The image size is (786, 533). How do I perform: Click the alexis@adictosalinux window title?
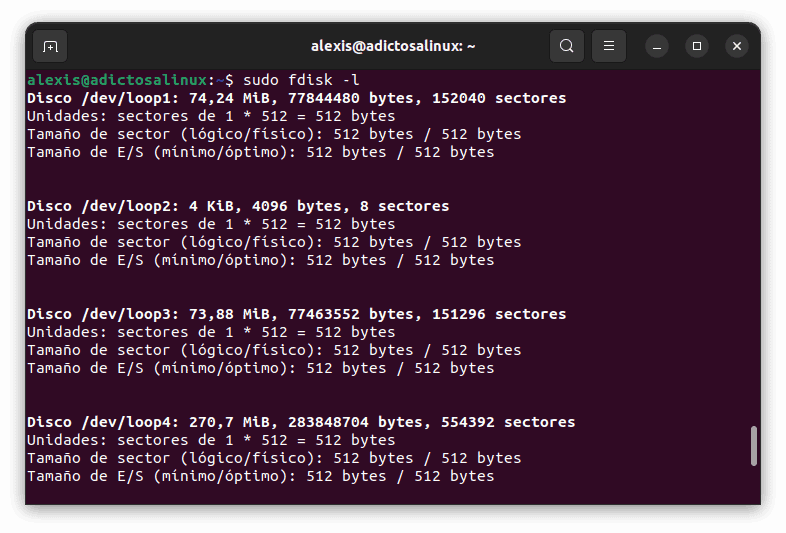393,46
